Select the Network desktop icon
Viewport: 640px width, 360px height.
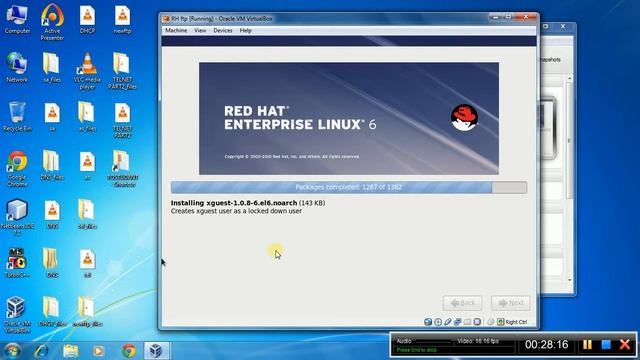click(17, 68)
